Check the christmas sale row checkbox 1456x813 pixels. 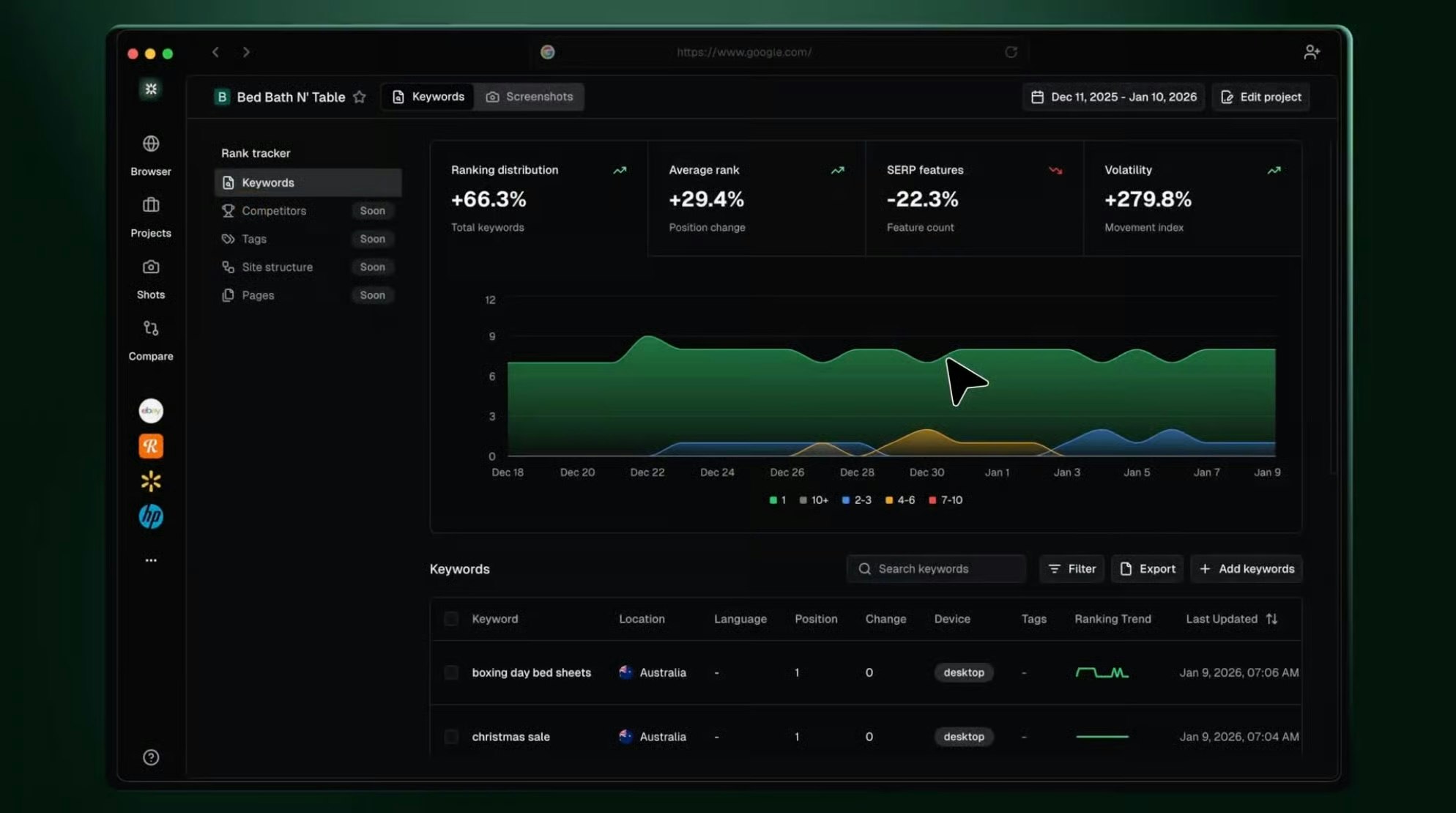451,737
